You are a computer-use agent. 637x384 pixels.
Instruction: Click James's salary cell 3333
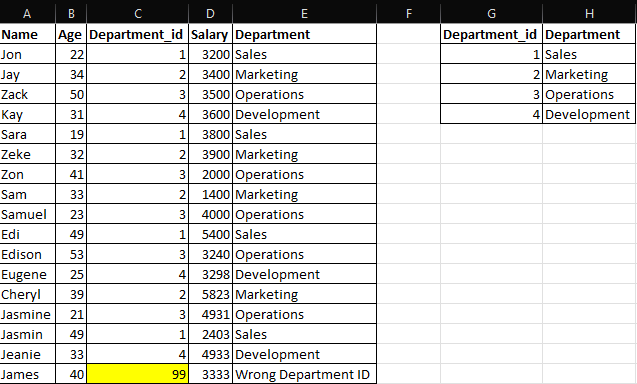click(210, 374)
